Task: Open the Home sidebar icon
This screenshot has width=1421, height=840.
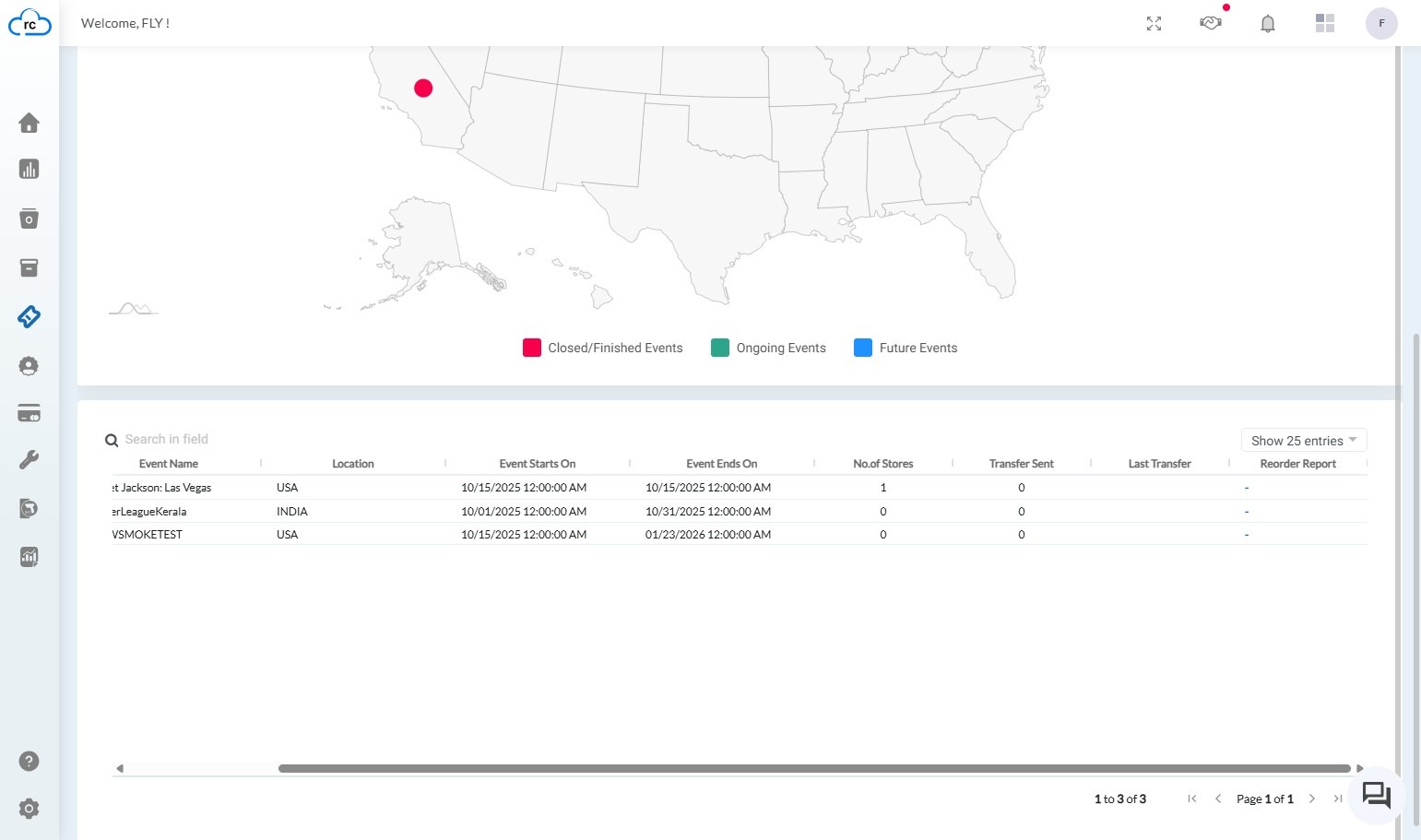Action: [29, 123]
